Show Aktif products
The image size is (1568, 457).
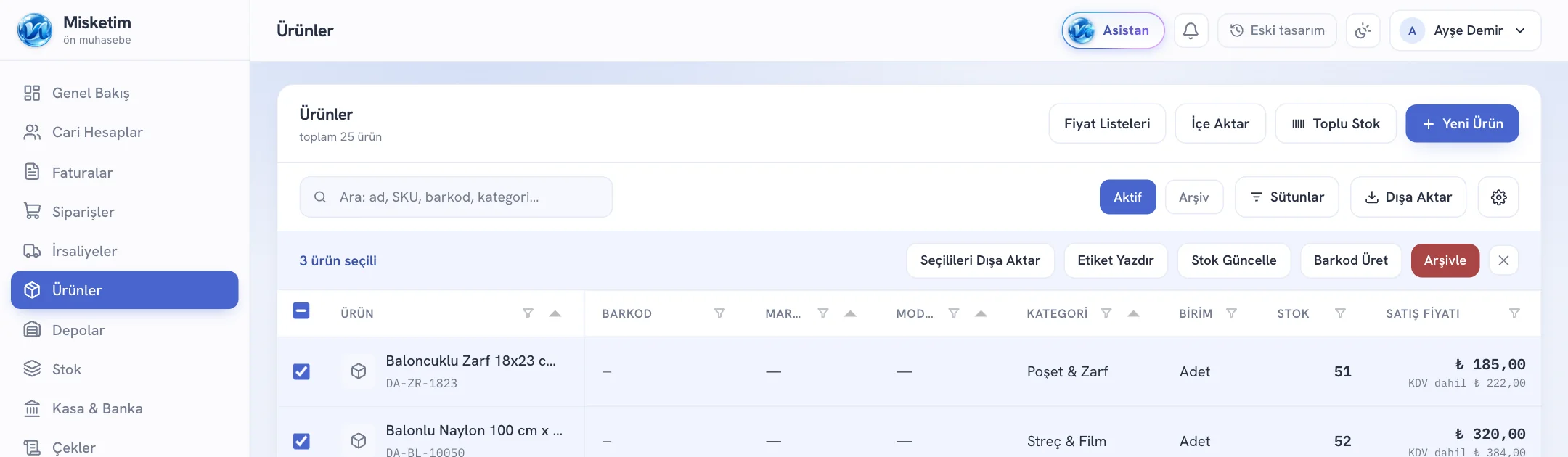1127,197
